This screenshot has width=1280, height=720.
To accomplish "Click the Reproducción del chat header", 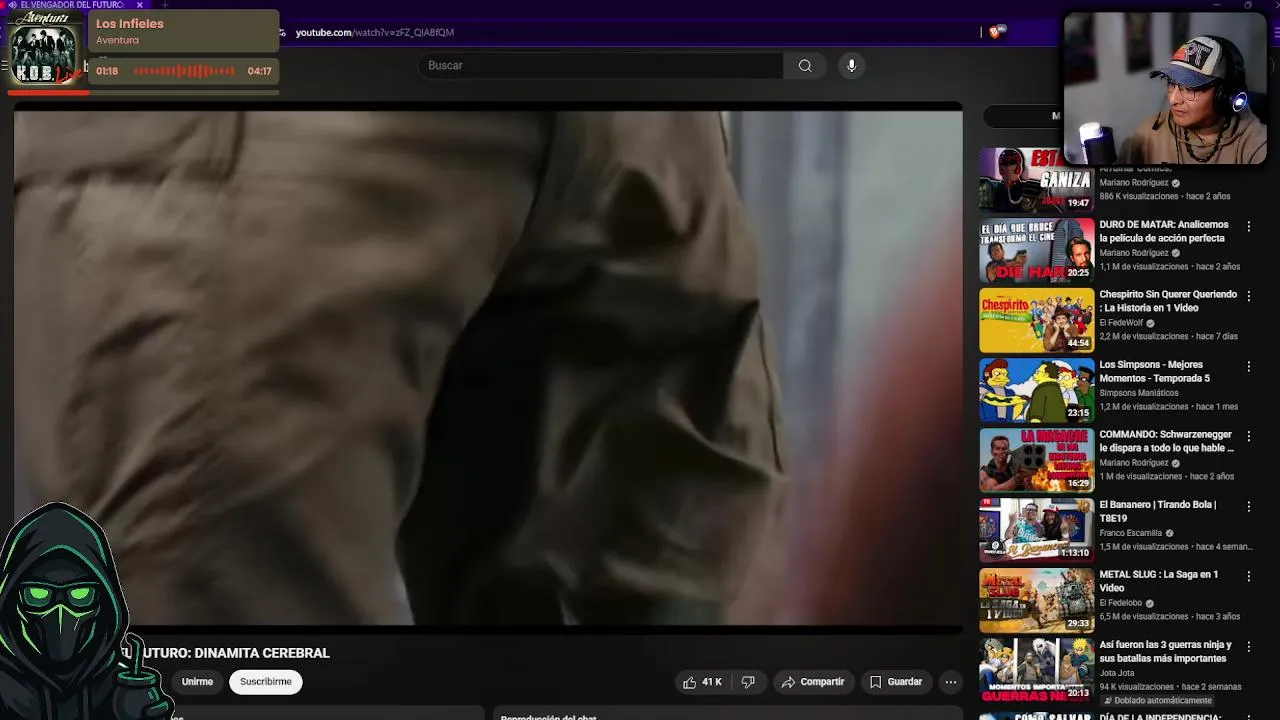I will coord(548,717).
